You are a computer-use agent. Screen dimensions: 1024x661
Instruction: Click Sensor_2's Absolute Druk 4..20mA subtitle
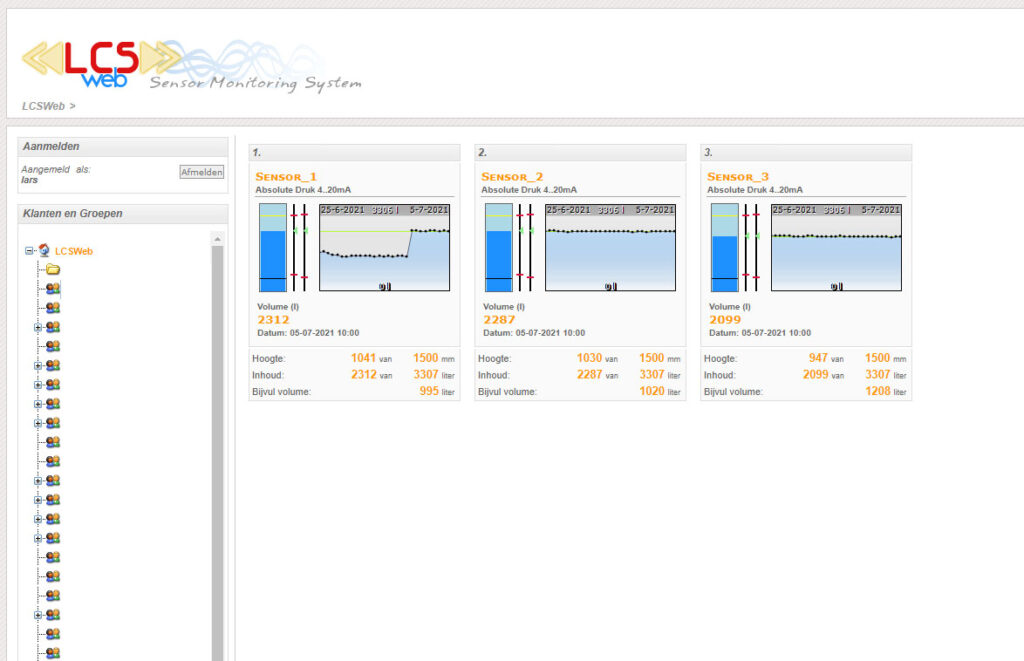click(529, 190)
